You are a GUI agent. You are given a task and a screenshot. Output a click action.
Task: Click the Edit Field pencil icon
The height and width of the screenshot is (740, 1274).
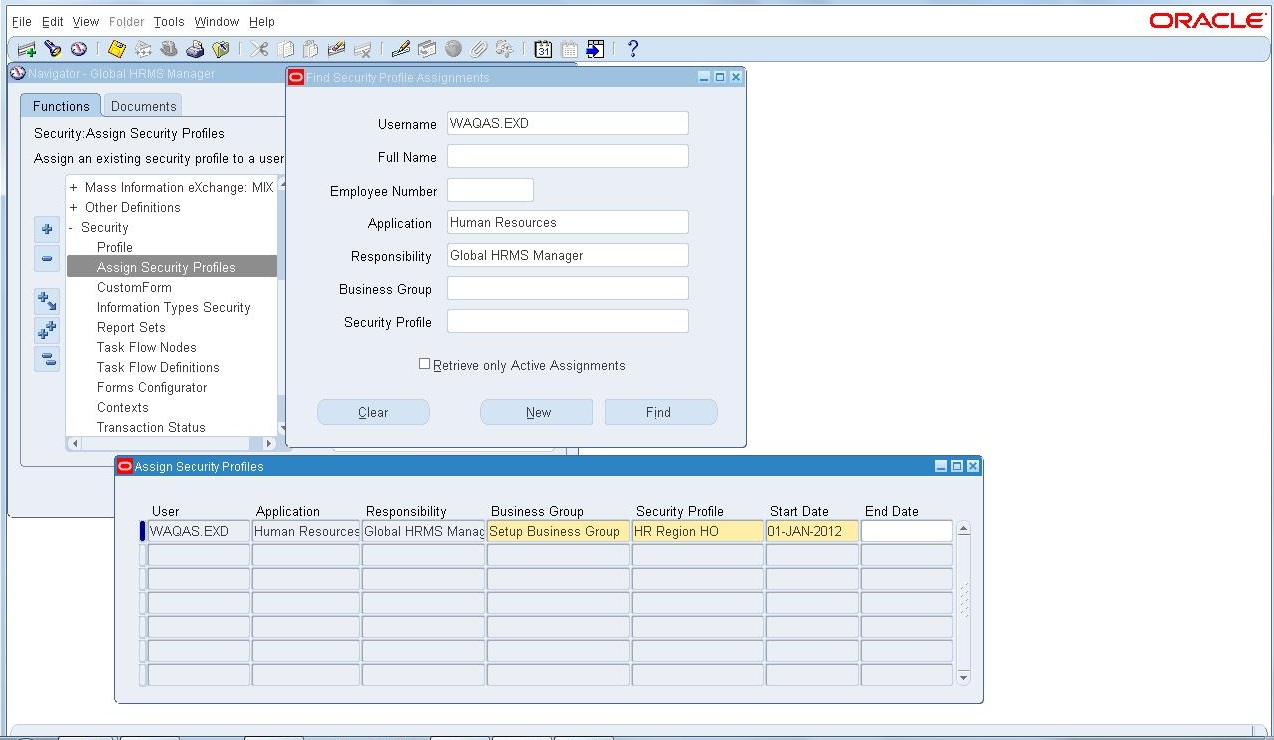point(400,49)
